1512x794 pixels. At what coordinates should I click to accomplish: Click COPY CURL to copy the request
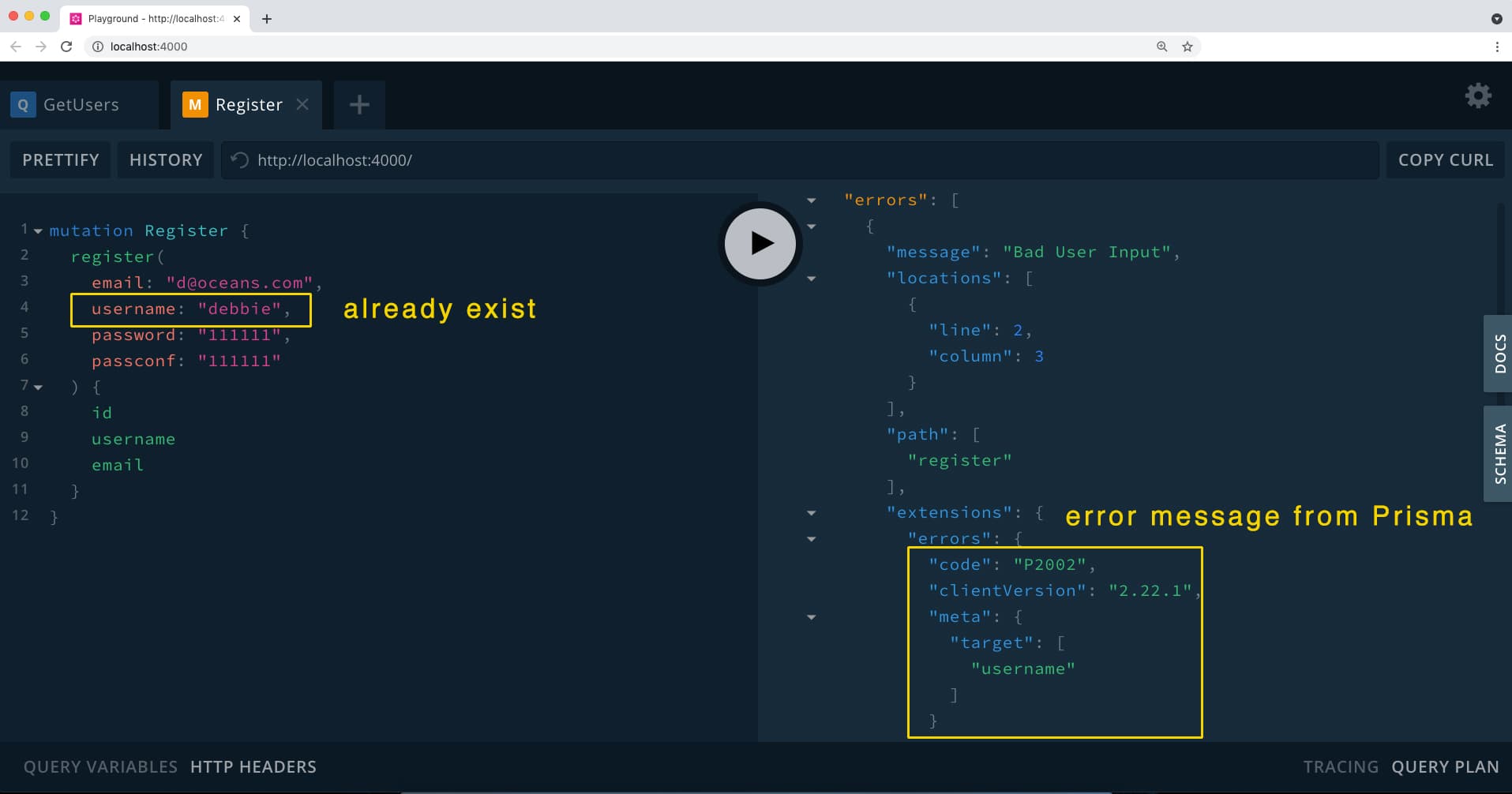pos(1445,159)
